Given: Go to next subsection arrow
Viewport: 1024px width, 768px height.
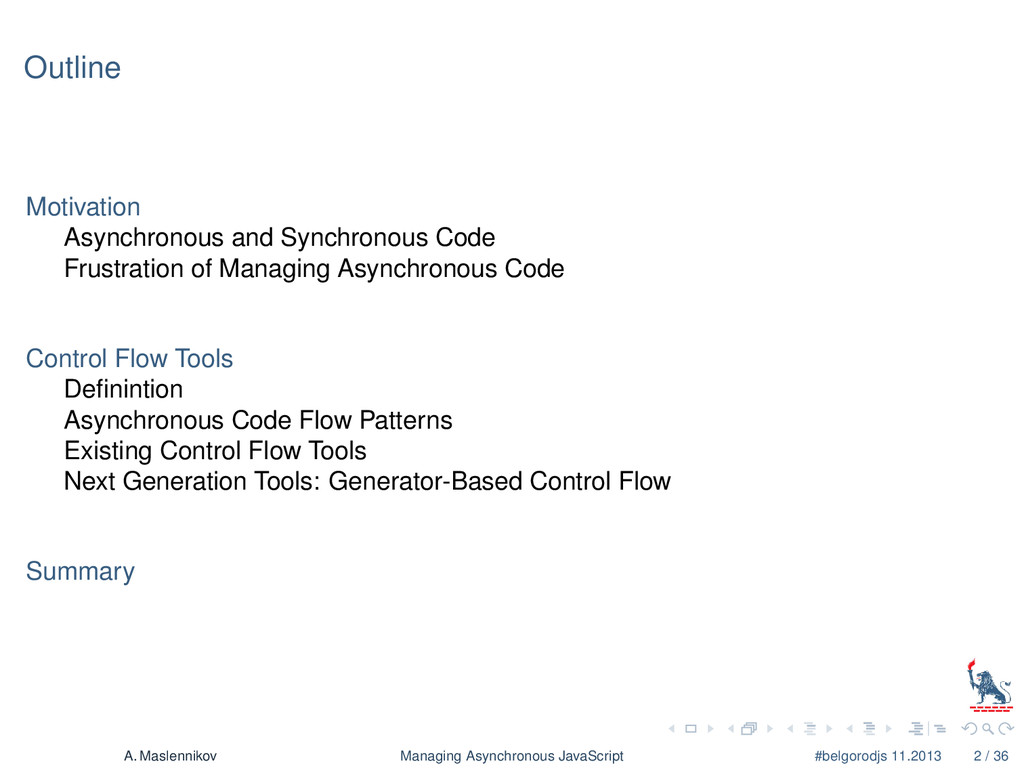Looking at the screenshot, I should click(829, 729).
